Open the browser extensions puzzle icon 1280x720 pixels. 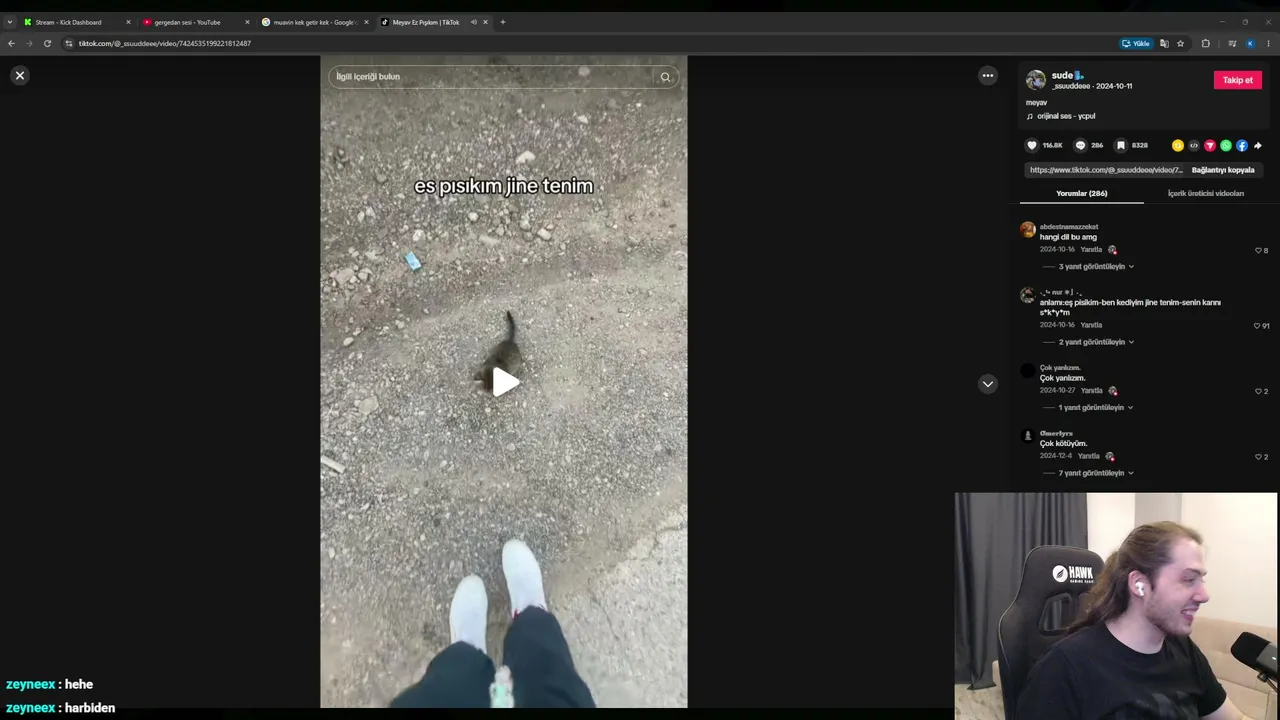(x=1205, y=44)
